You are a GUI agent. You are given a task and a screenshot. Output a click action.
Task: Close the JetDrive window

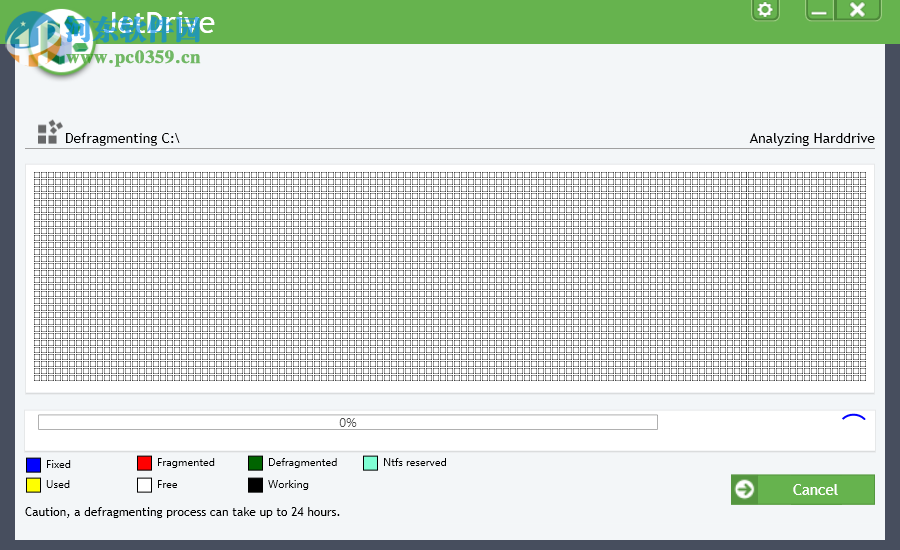(858, 9)
